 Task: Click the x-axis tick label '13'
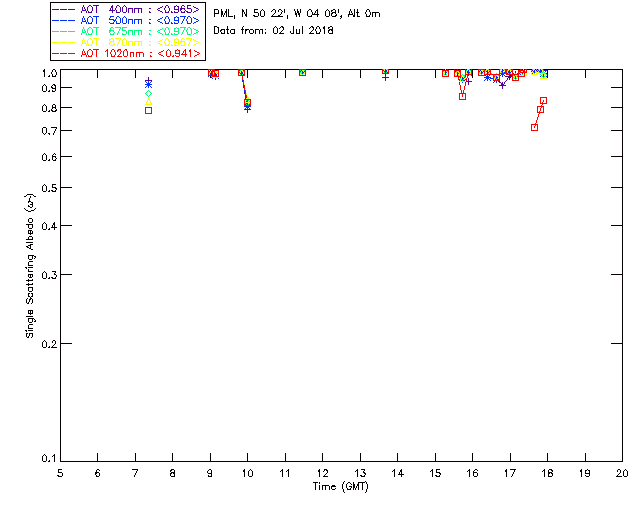tap(360, 473)
